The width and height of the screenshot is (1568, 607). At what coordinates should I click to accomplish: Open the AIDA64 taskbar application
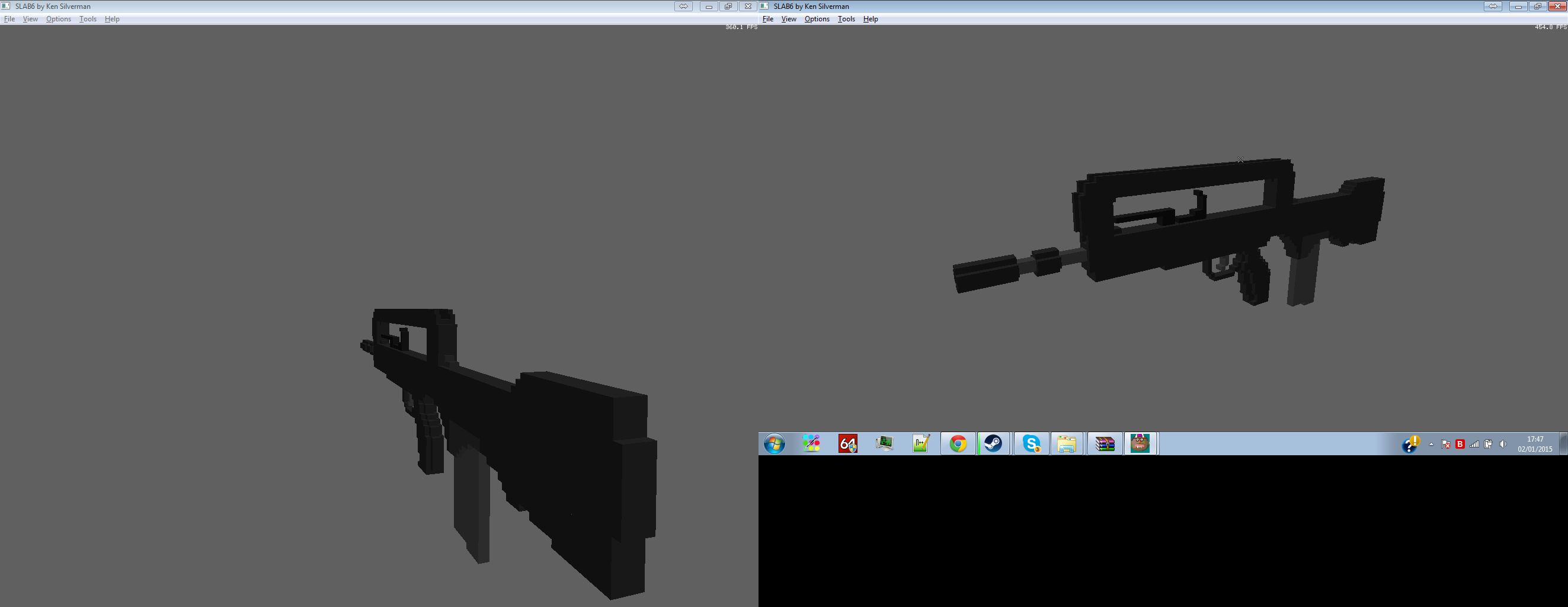point(848,444)
